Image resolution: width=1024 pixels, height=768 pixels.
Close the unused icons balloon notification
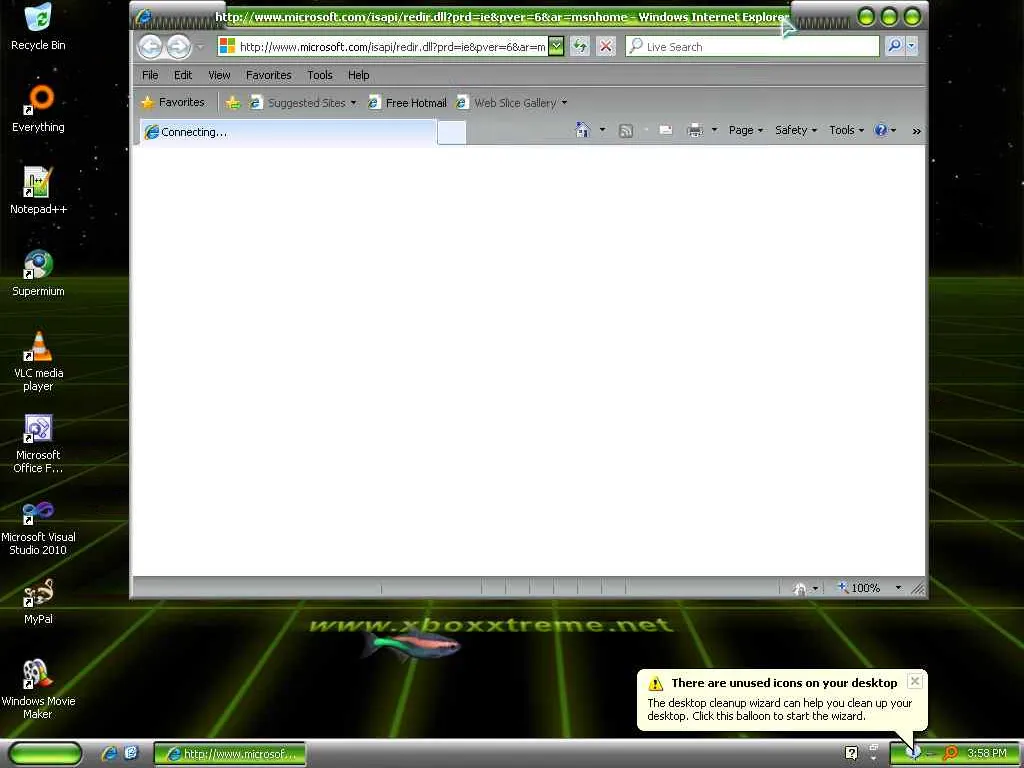915,681
